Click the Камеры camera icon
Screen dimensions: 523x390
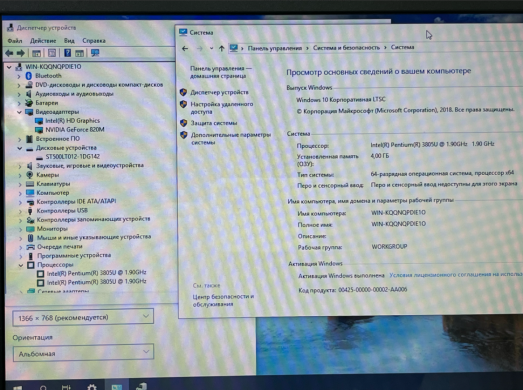tap(30, 174)
